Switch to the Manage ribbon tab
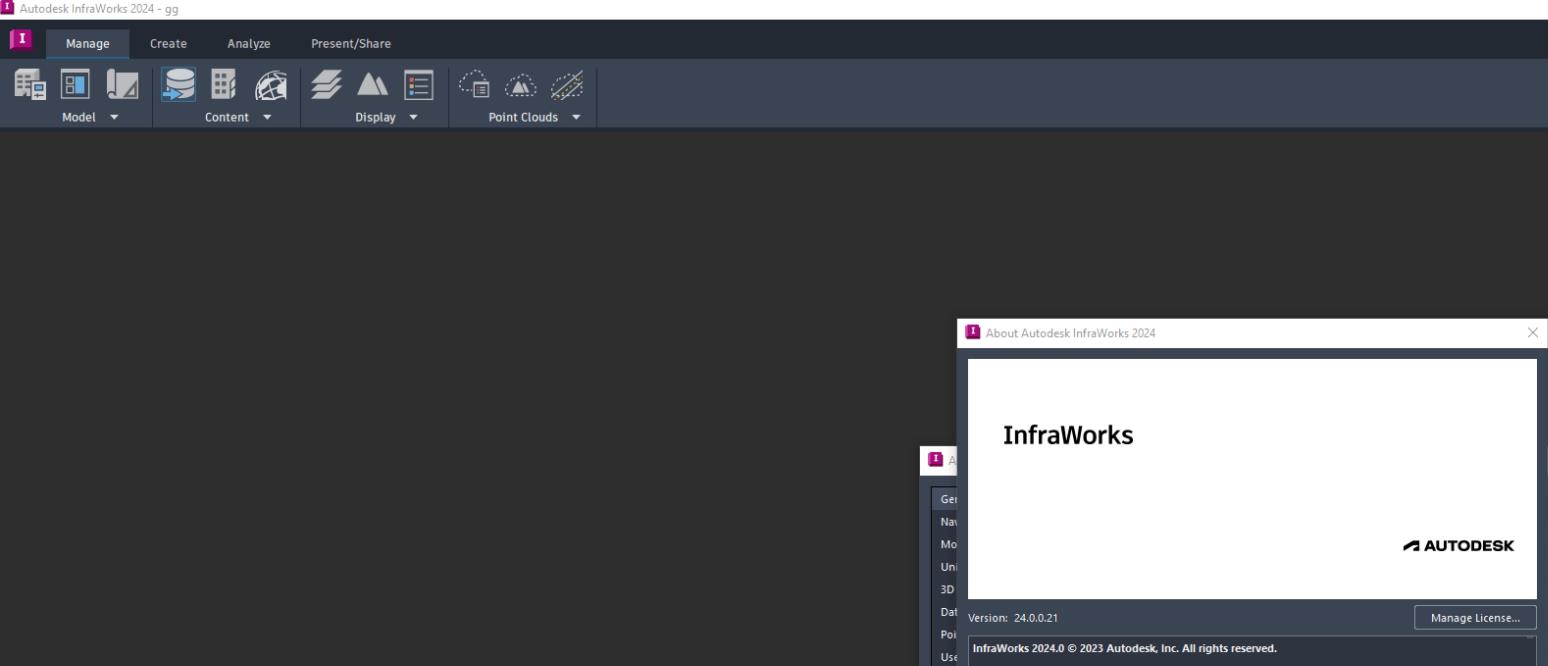 [x=88, y=43]
